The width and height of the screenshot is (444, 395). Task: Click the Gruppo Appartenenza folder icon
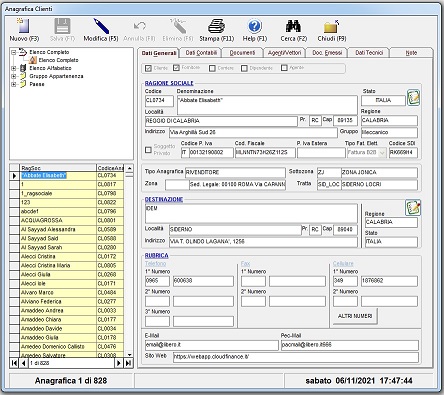23,76
